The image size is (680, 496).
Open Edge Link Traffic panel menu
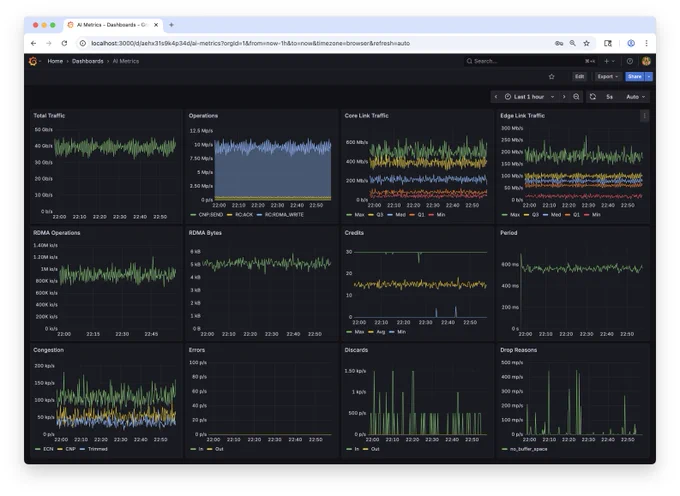pyautogui.click(x=644, y=116)
